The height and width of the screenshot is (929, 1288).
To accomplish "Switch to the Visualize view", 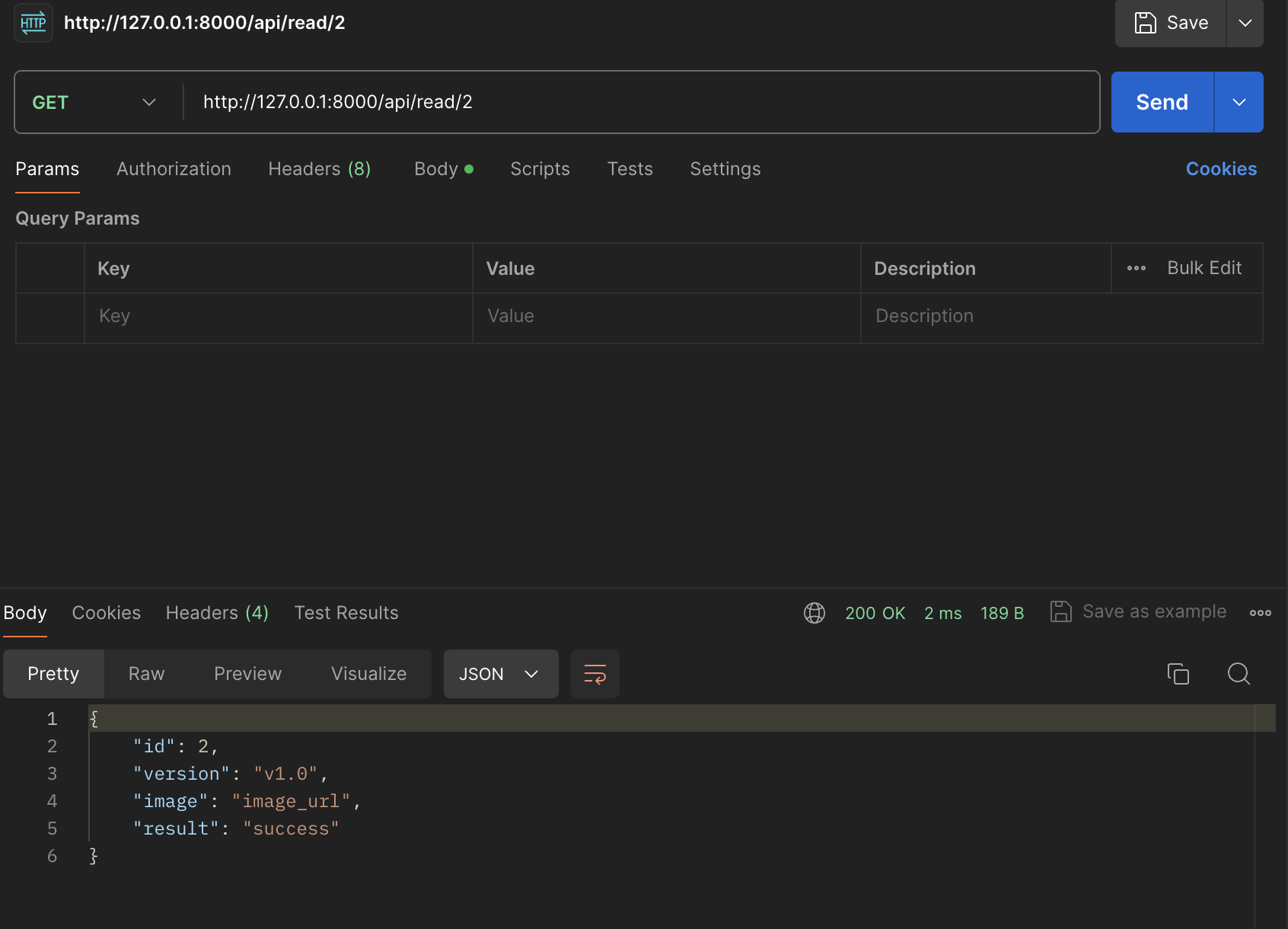I will click(x=368, y=674).
